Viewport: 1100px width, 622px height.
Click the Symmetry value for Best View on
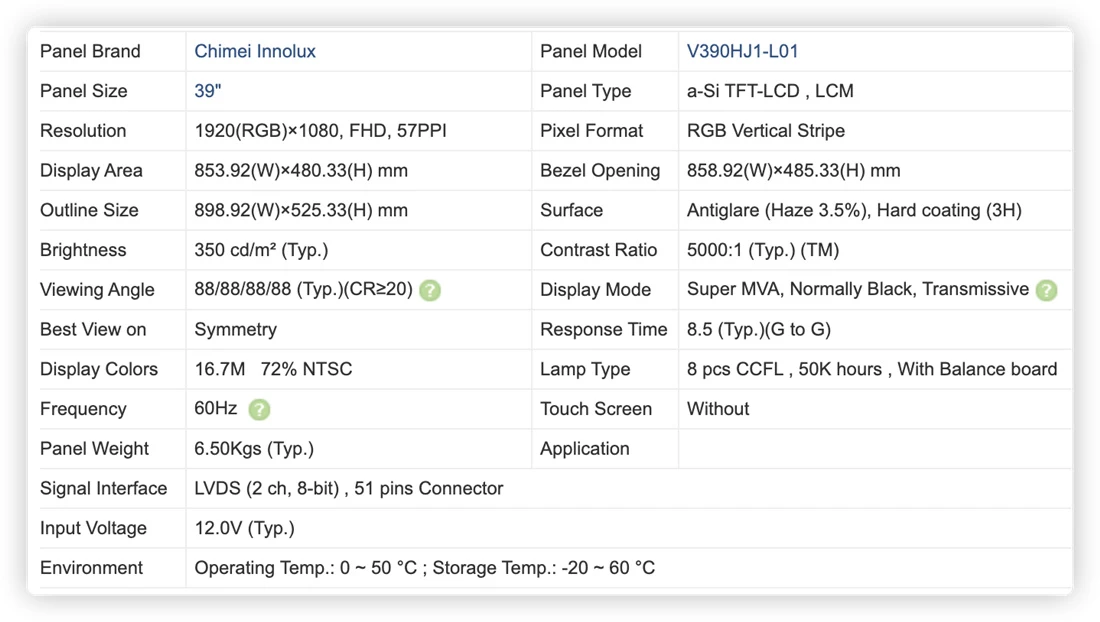tap(236, 330)
